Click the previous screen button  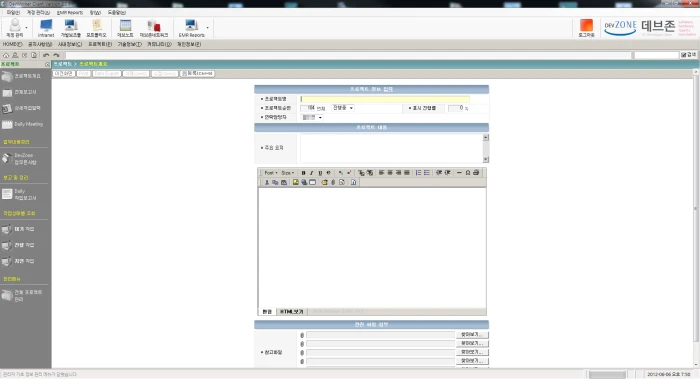click(x=64, y=73)
